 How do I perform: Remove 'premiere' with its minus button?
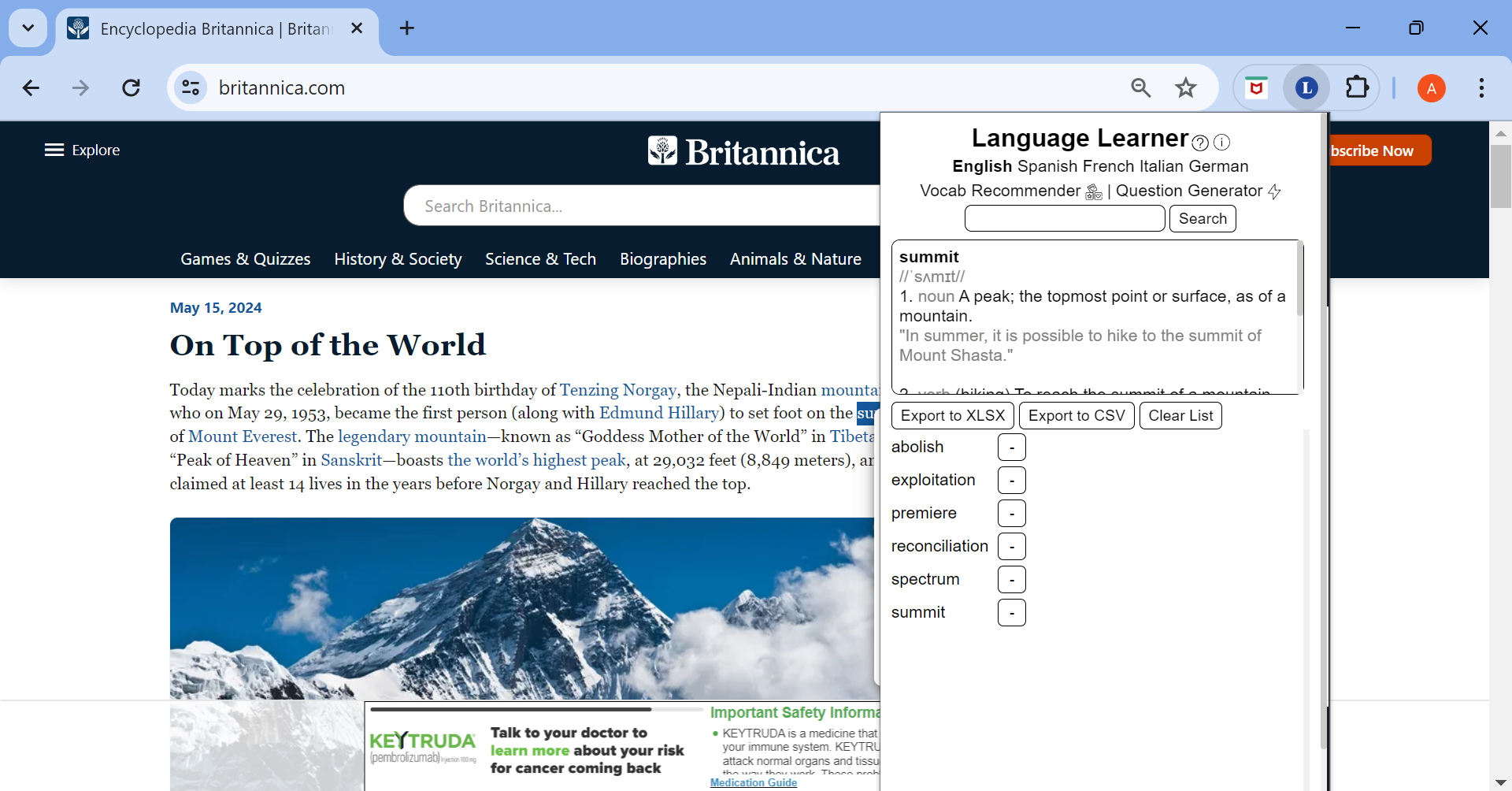1012,514
